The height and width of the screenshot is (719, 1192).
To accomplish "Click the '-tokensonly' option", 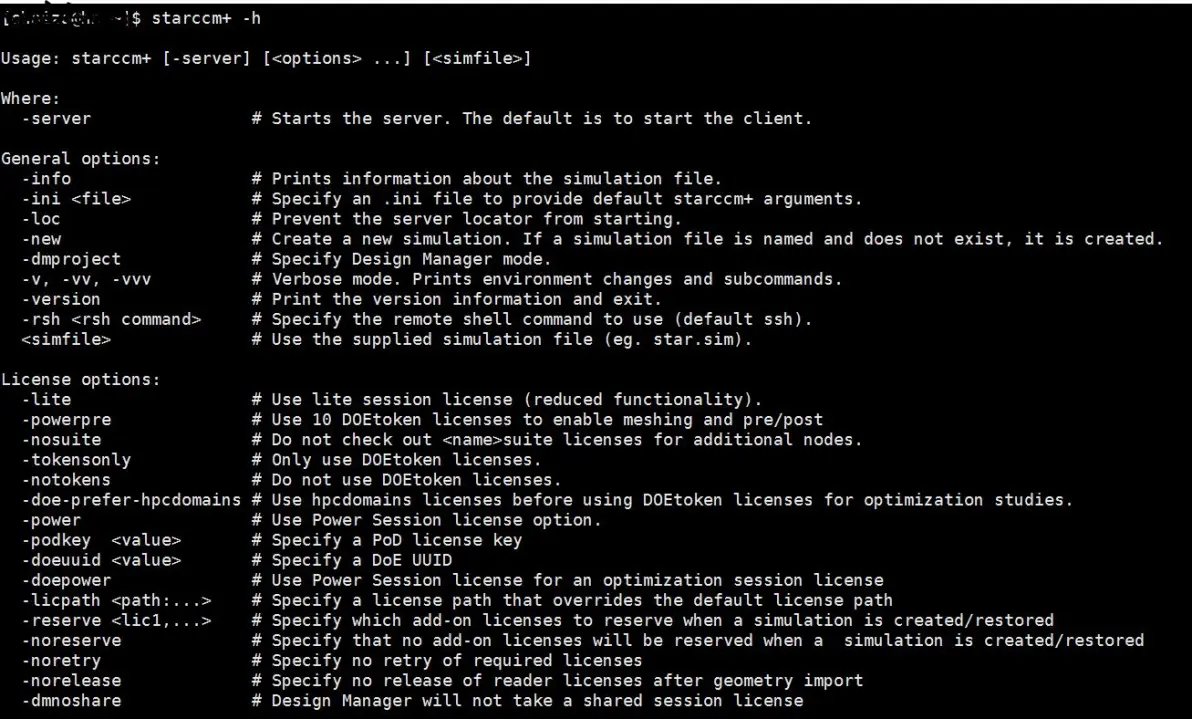I will [76, 460].
